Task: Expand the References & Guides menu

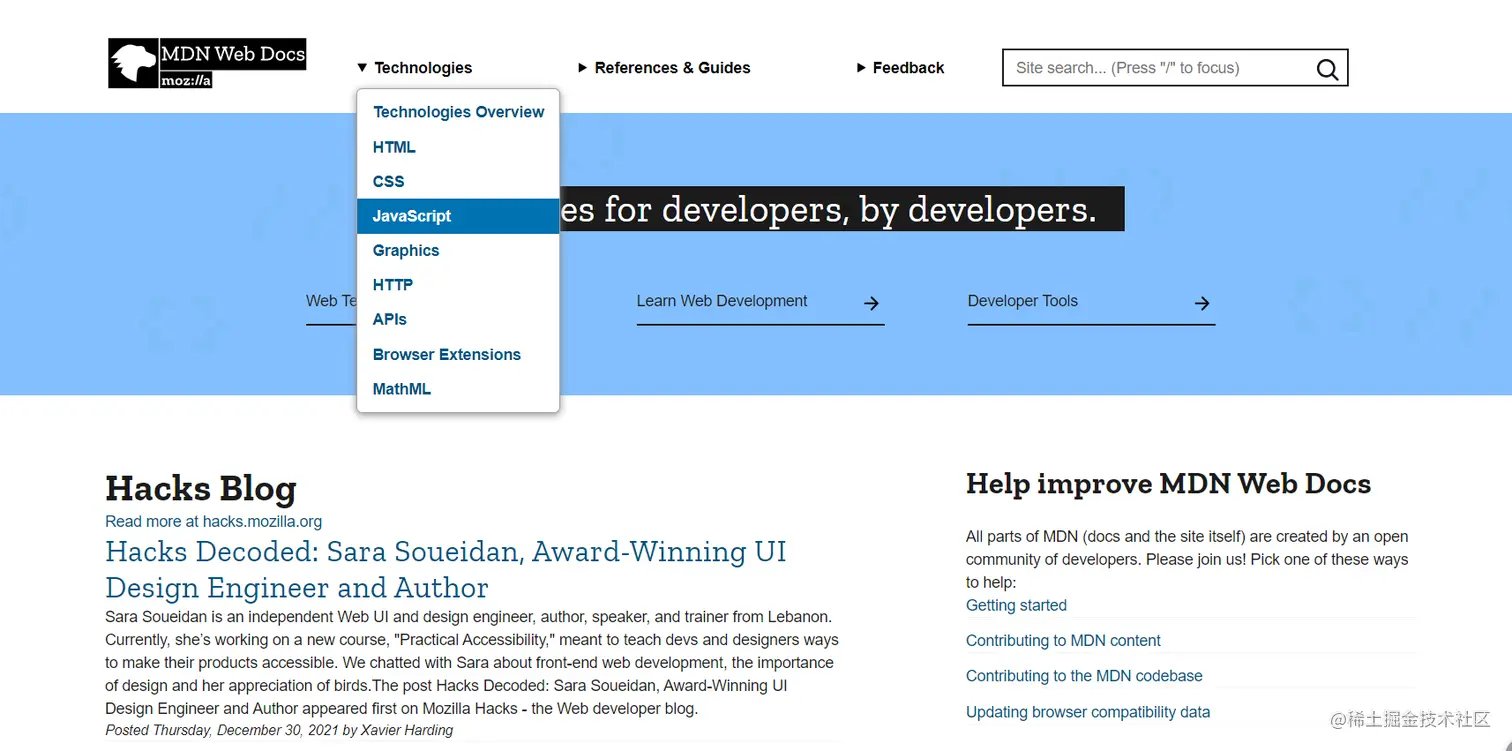Action: click(x=664, y=68)
